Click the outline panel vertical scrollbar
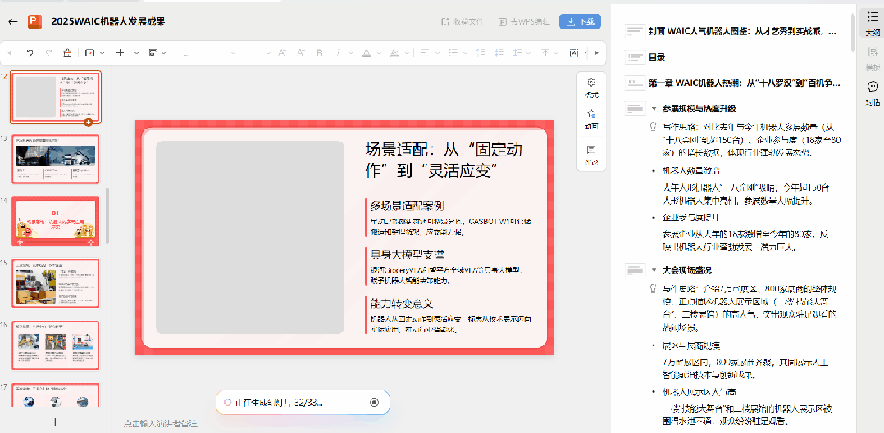This screenshot has width=884, height=433. coord(853,31)
